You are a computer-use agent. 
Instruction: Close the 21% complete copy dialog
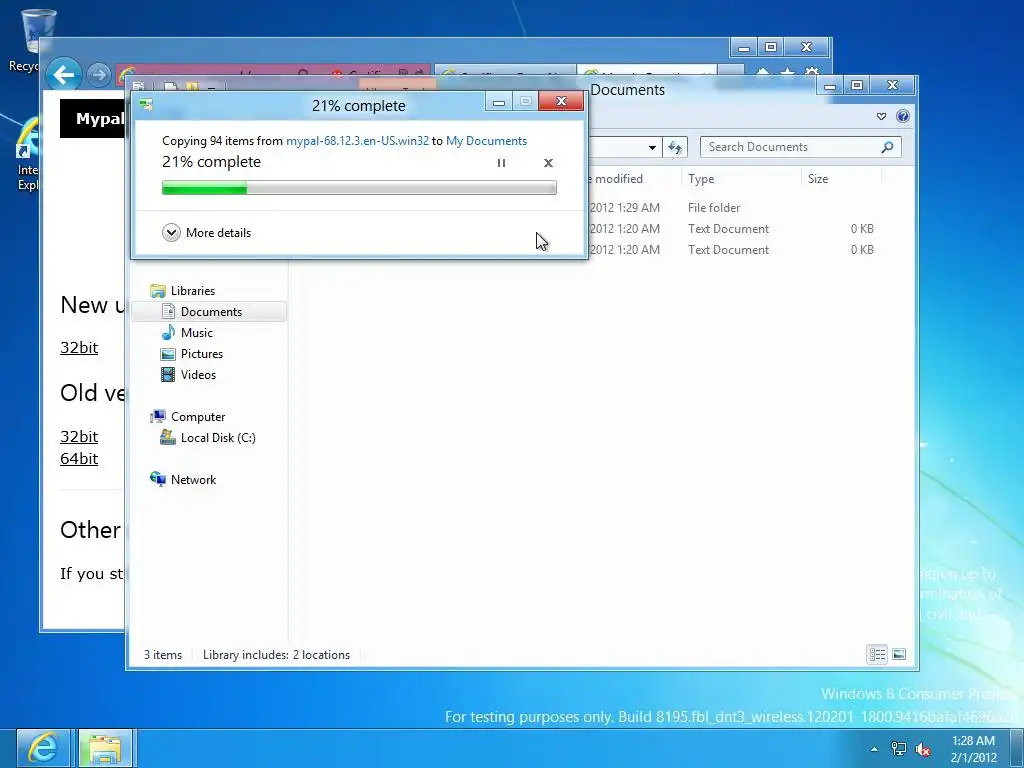(x=561, y=101)
